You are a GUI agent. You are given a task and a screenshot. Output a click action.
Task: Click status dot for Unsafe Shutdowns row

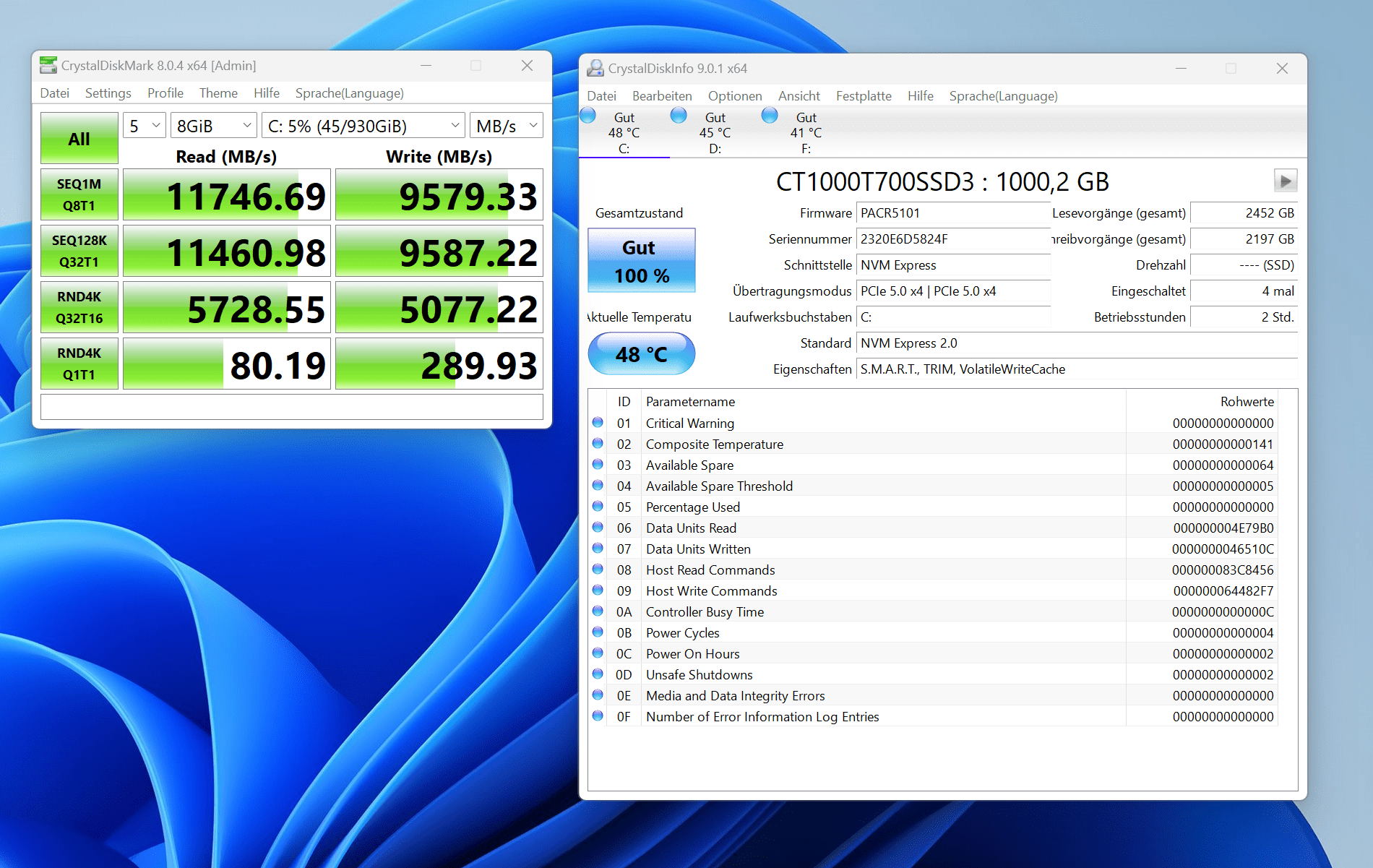pos(598,674)
